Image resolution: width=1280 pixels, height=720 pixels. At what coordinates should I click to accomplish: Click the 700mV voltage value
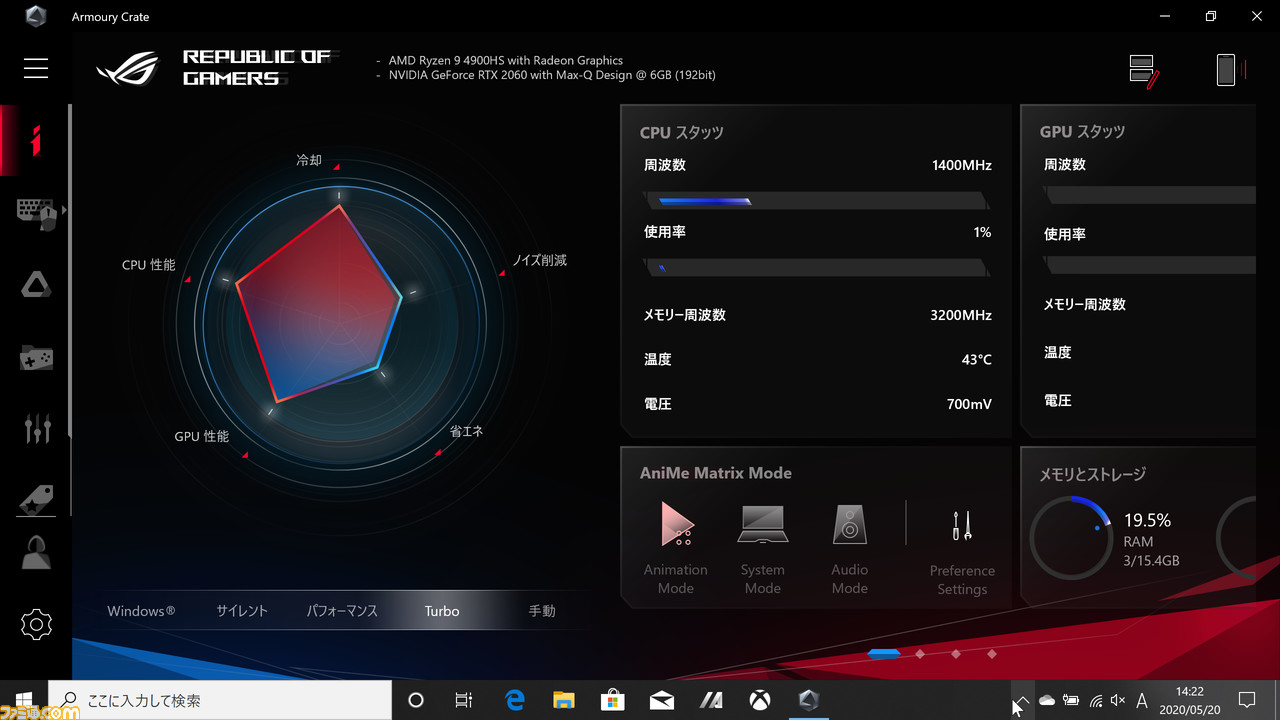point(968,404)
